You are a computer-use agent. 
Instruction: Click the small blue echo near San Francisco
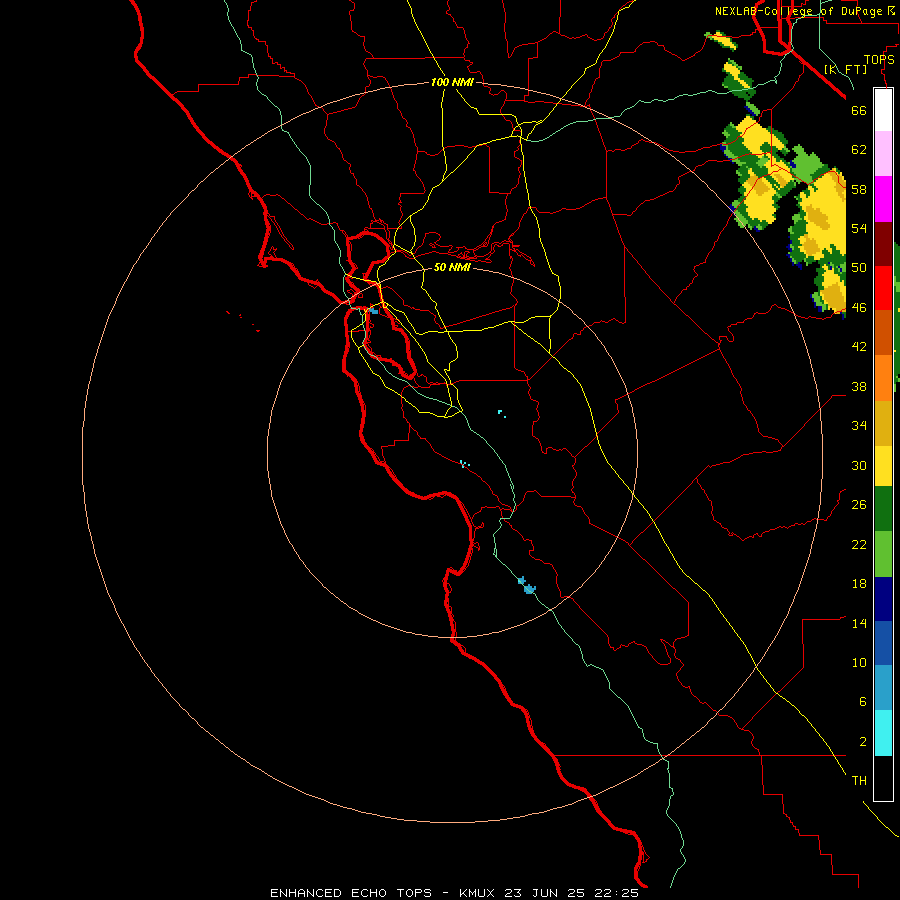[374, 311]
